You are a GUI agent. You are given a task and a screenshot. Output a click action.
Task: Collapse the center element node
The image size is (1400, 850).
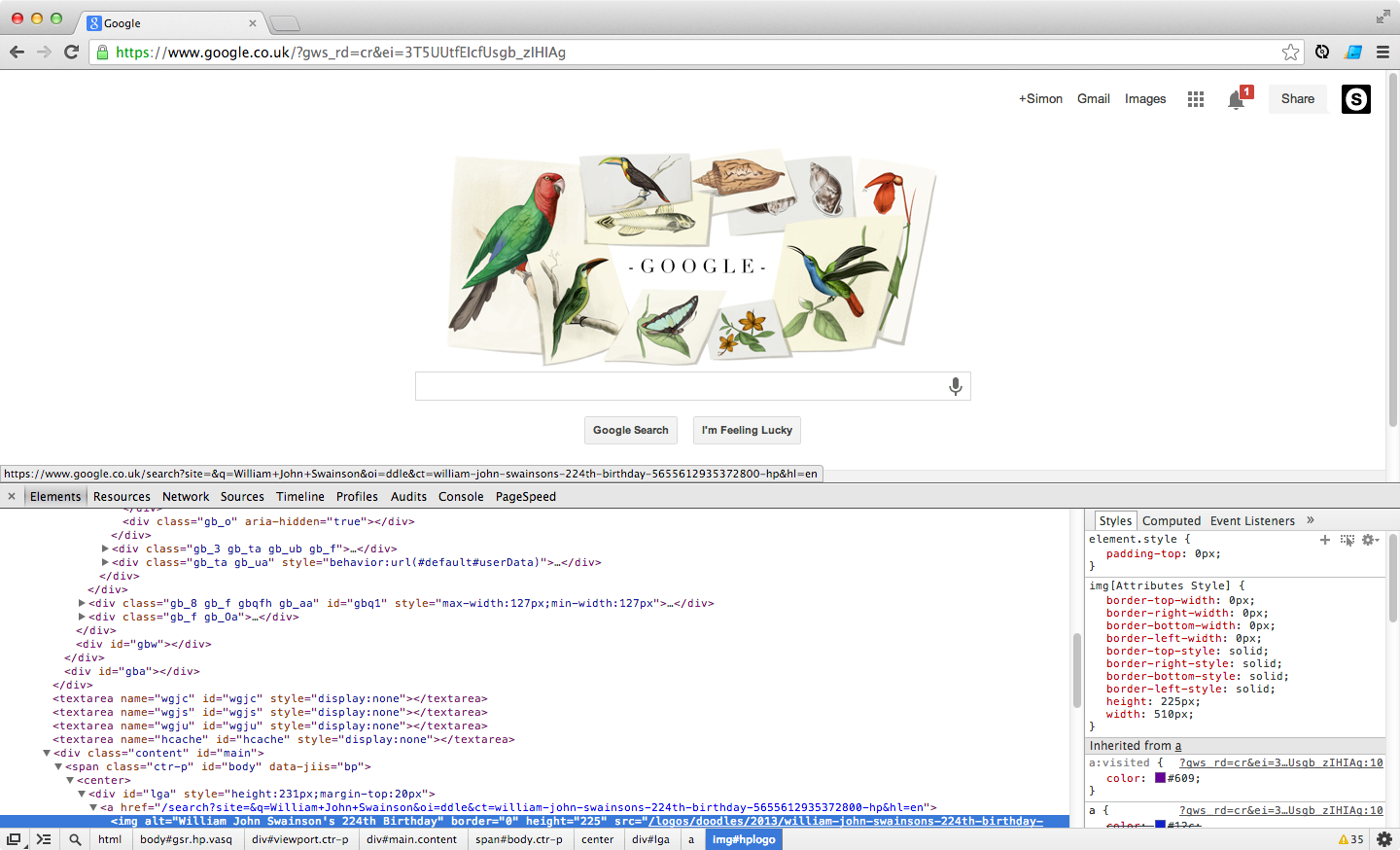click(x=70, y=780)
